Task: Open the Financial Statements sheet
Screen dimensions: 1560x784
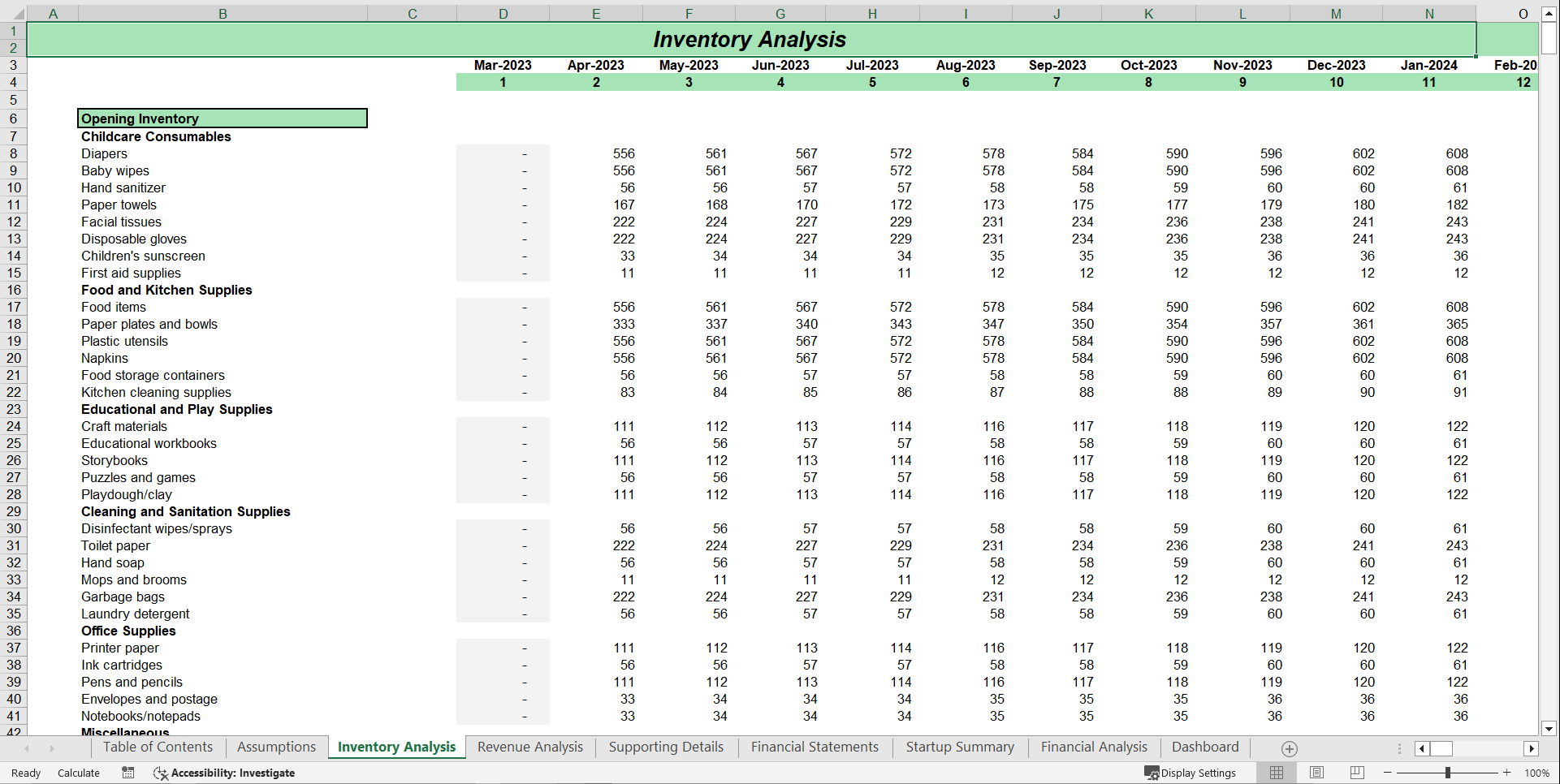Action: [x=815, y=747]
